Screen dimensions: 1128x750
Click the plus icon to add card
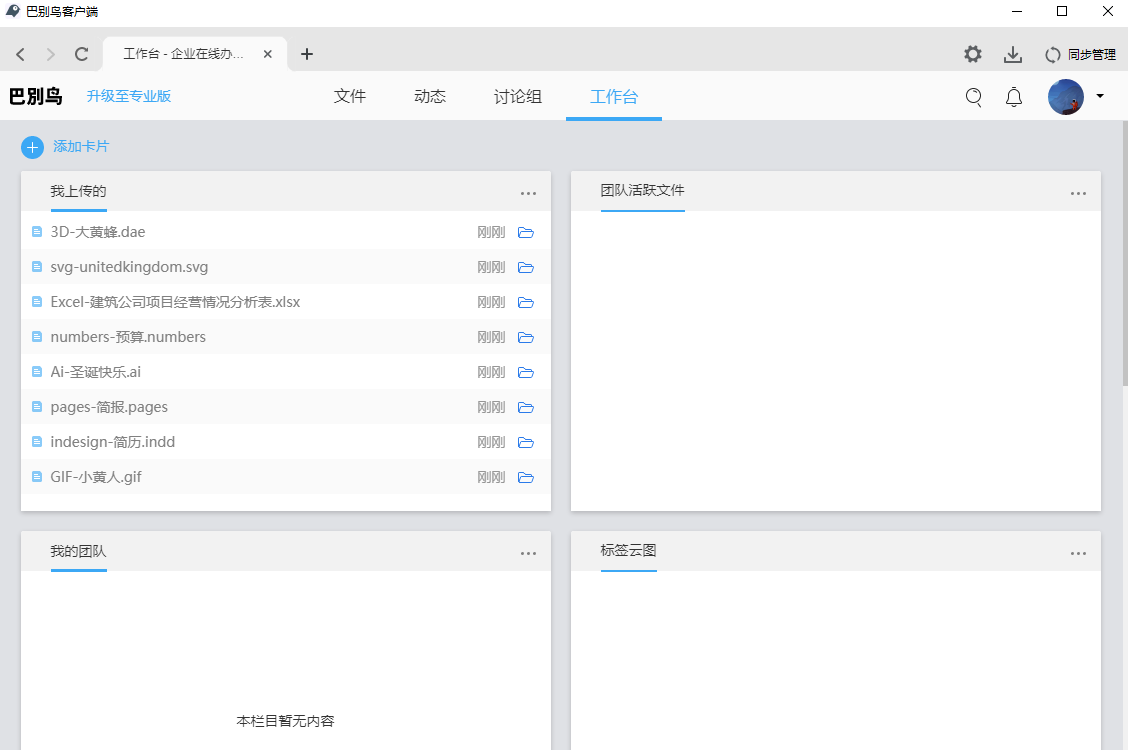click(32, 147)
